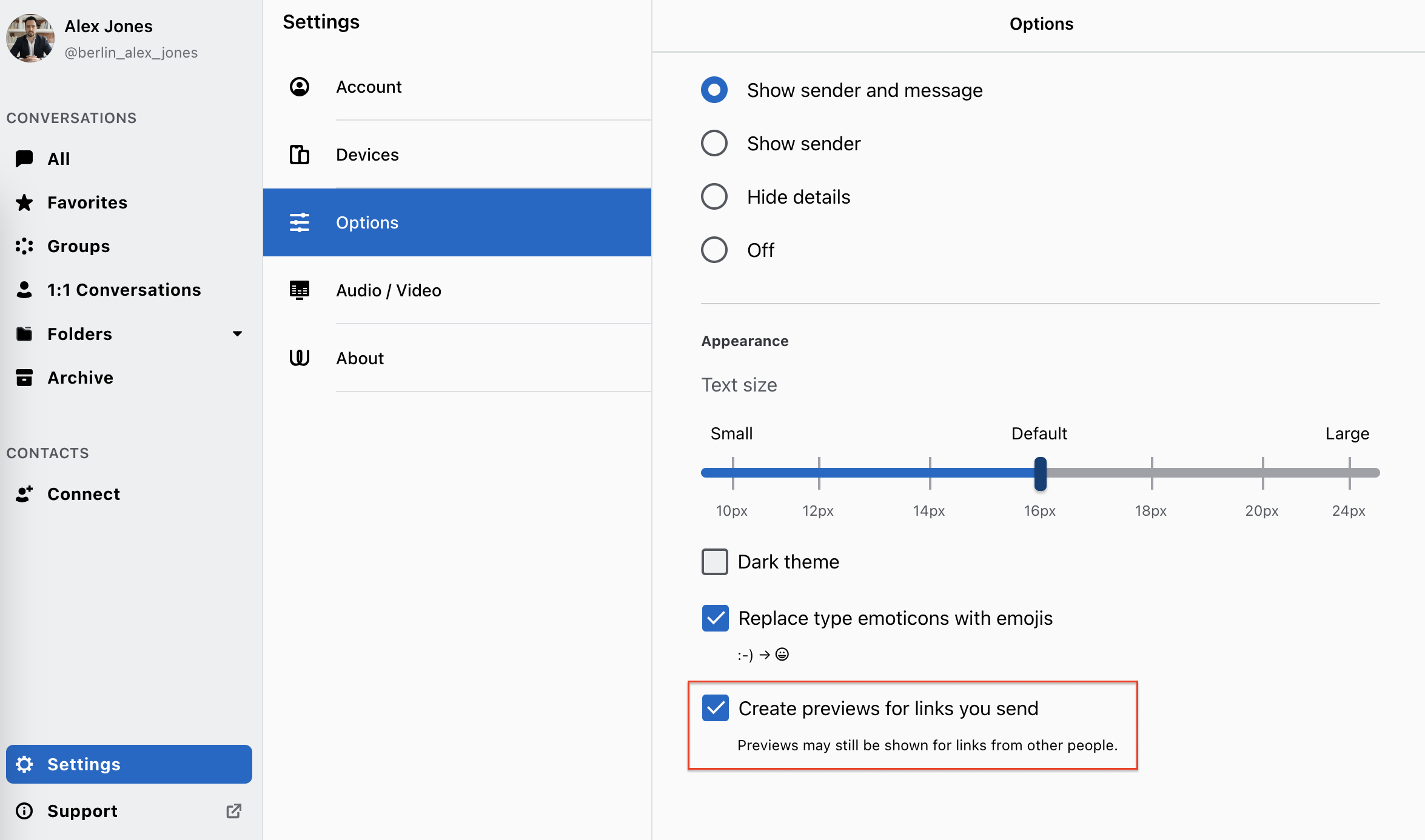Click Alex Jones profile avatar
1425x840 pixels.
(x=30, y=38)
